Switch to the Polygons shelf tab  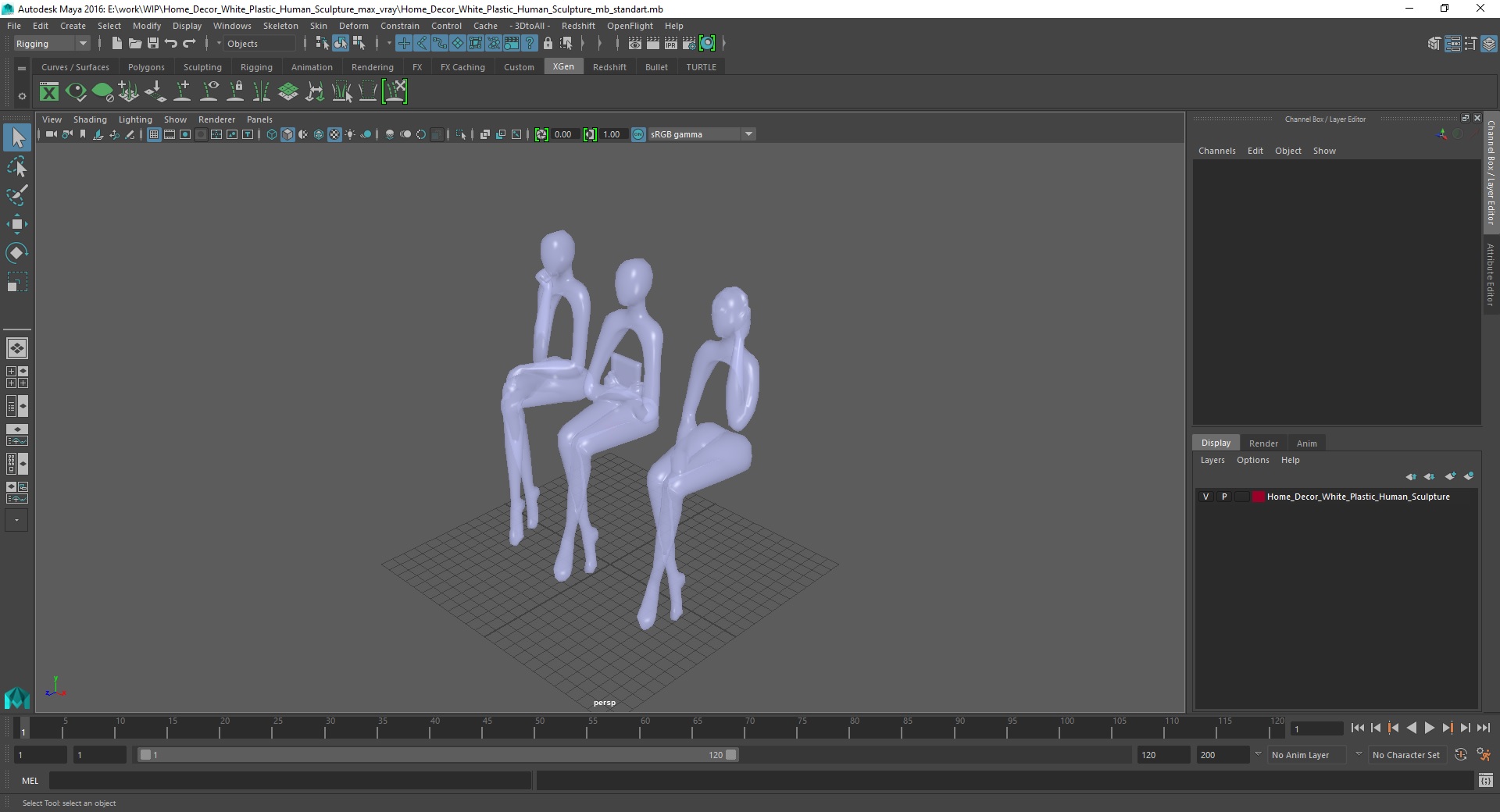click(146, 67)
